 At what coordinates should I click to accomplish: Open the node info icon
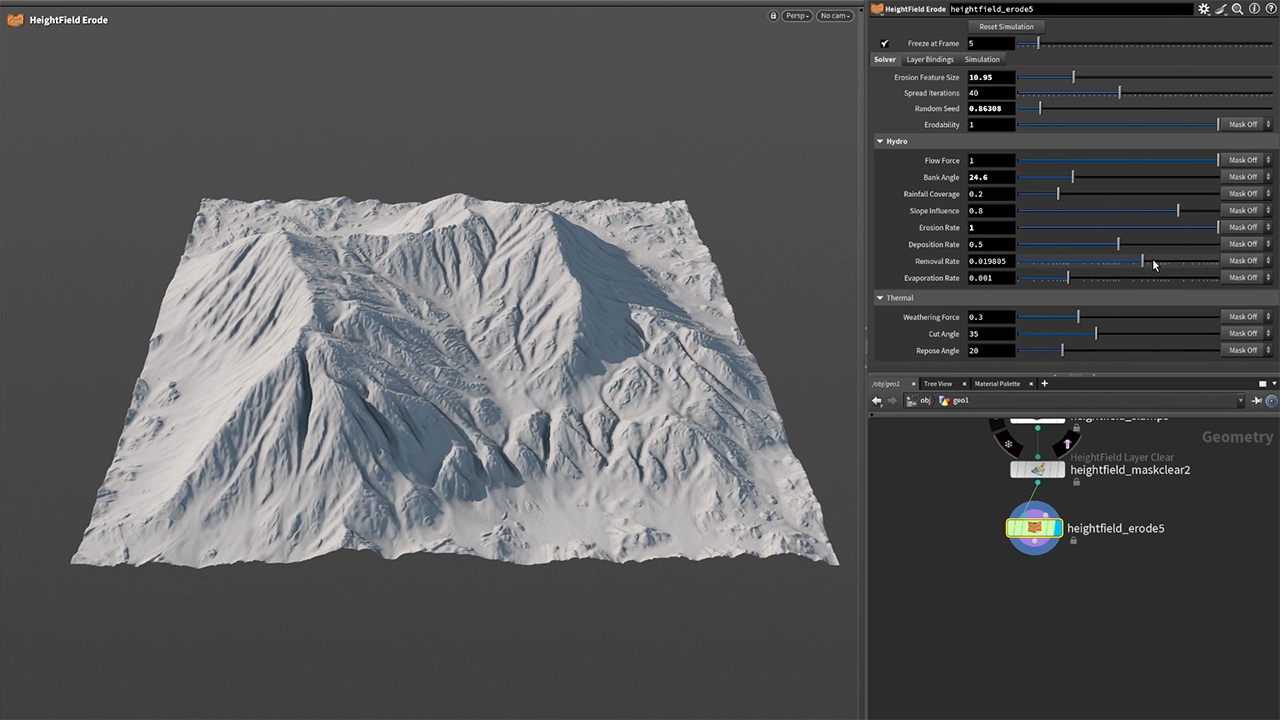[1254, 9]
